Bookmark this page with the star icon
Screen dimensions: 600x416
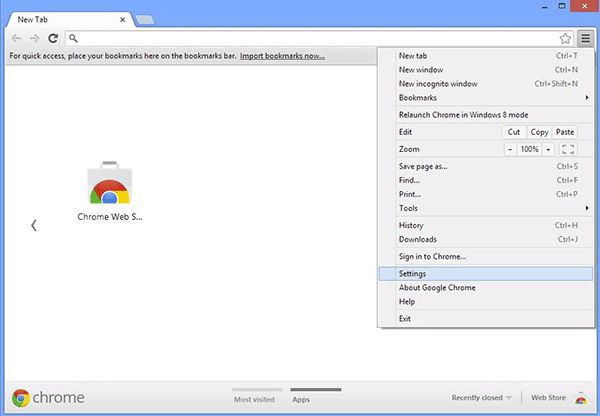tap(565, 39)
